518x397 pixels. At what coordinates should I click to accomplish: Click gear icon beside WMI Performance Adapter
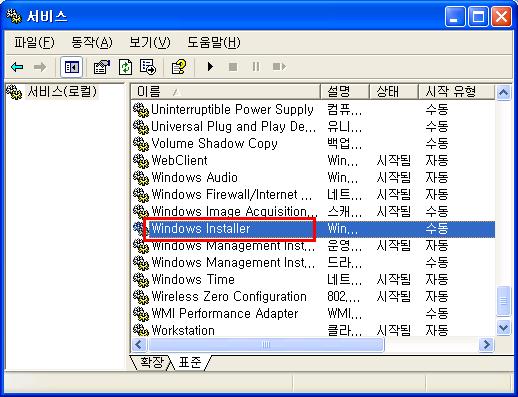pyautogui.click(x=141, y=314)
